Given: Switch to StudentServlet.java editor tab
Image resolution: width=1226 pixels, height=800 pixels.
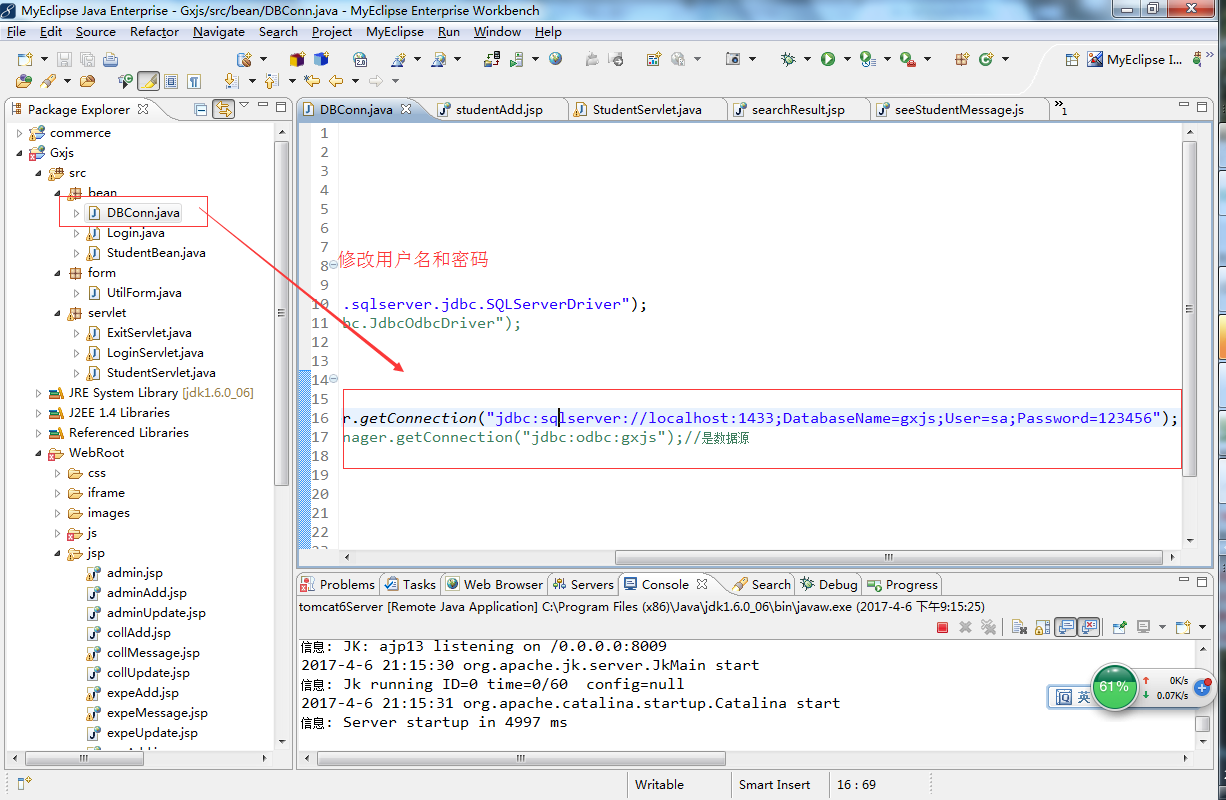Looking at the screenshot, I should tap(647, 109).
